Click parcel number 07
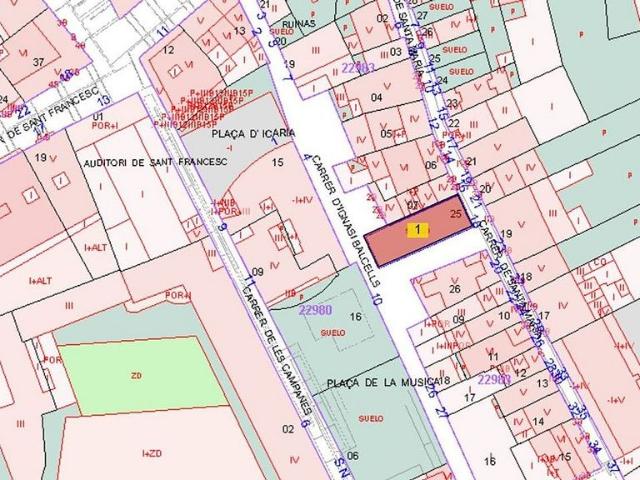 tap(413, 205)
